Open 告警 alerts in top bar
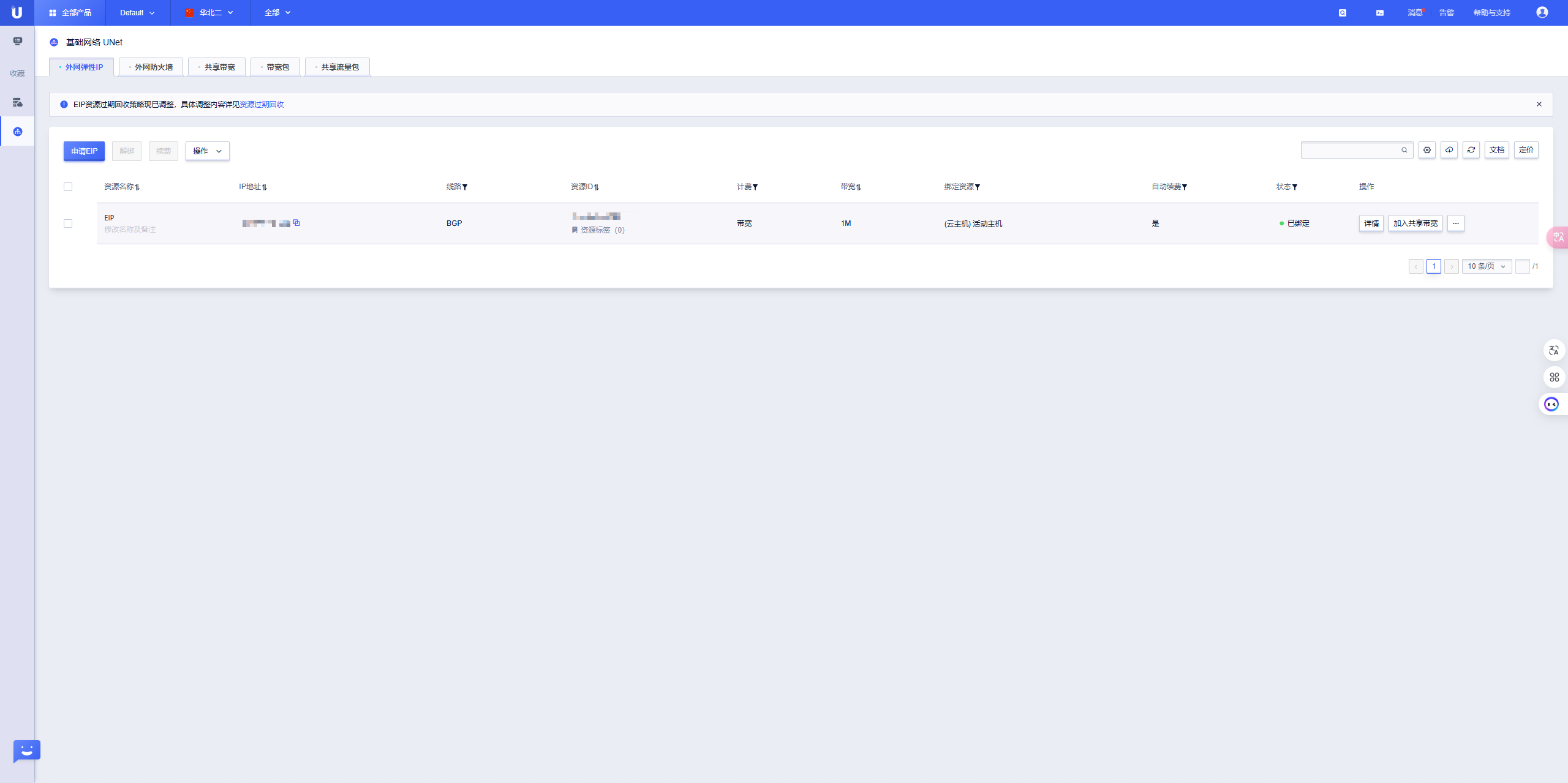1568x783 pixels. 1447,13
